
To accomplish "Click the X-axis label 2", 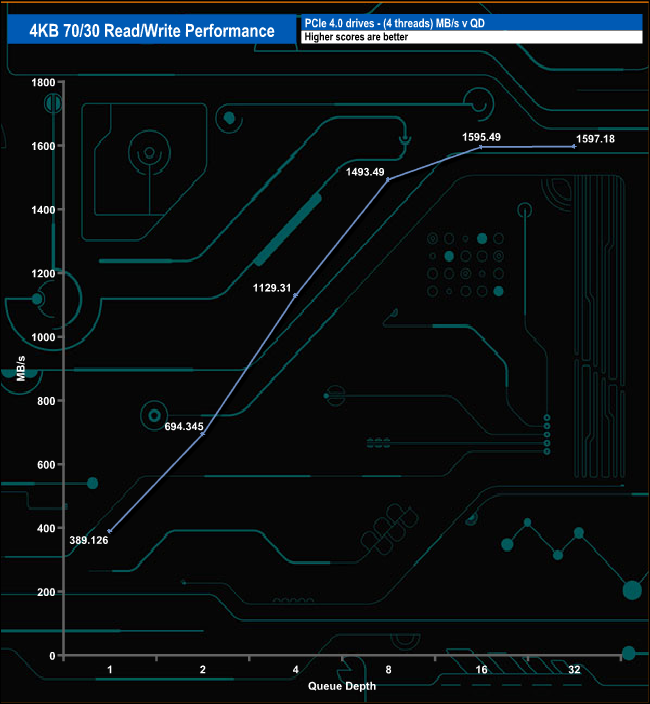I will tap(202, 670).
